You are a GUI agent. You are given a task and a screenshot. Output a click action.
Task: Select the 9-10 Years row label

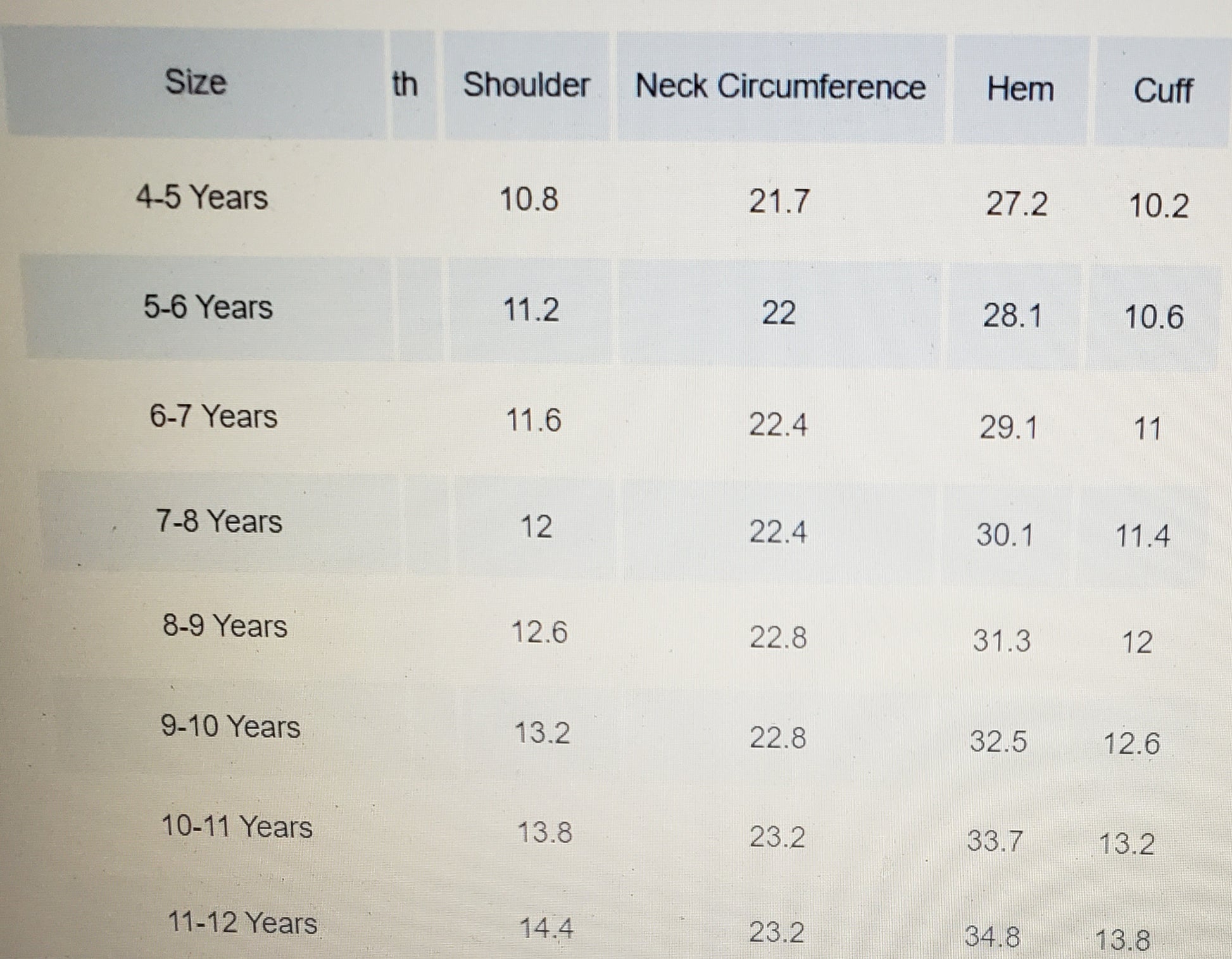click(230, 726)
